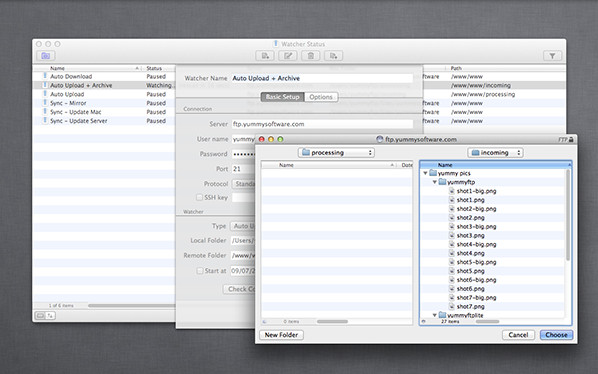Image resolution: width=598 pixels, height=374 pixels.
Task: Select the Auto Upload + Archive watcher row
Action: pos(104,85)
